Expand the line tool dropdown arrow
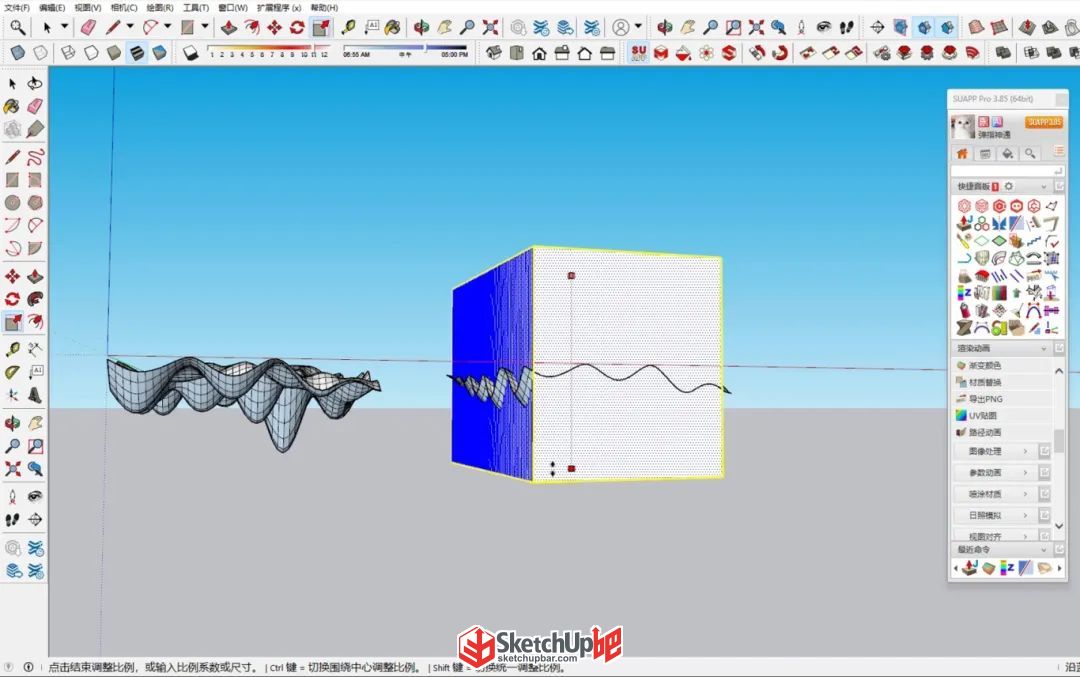Viewport: 1080px width, 677px height. coord(129,27)
